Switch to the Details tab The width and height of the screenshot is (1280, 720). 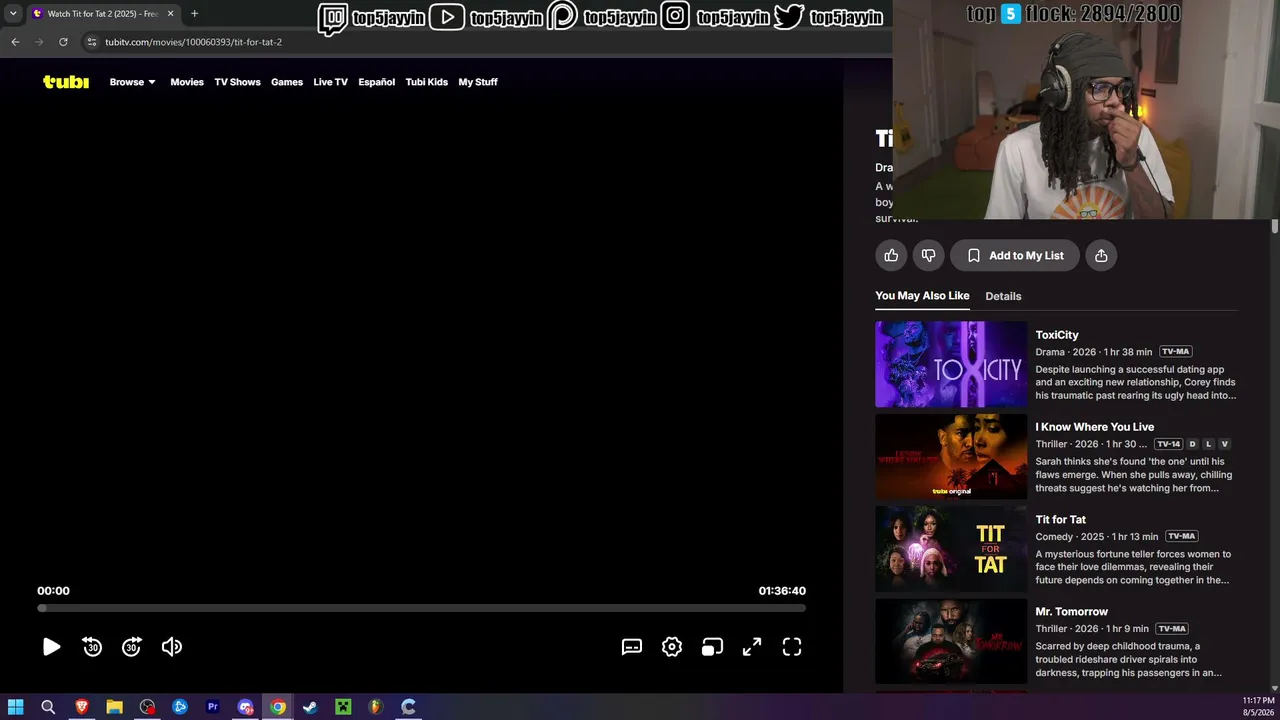(1003, 296)
